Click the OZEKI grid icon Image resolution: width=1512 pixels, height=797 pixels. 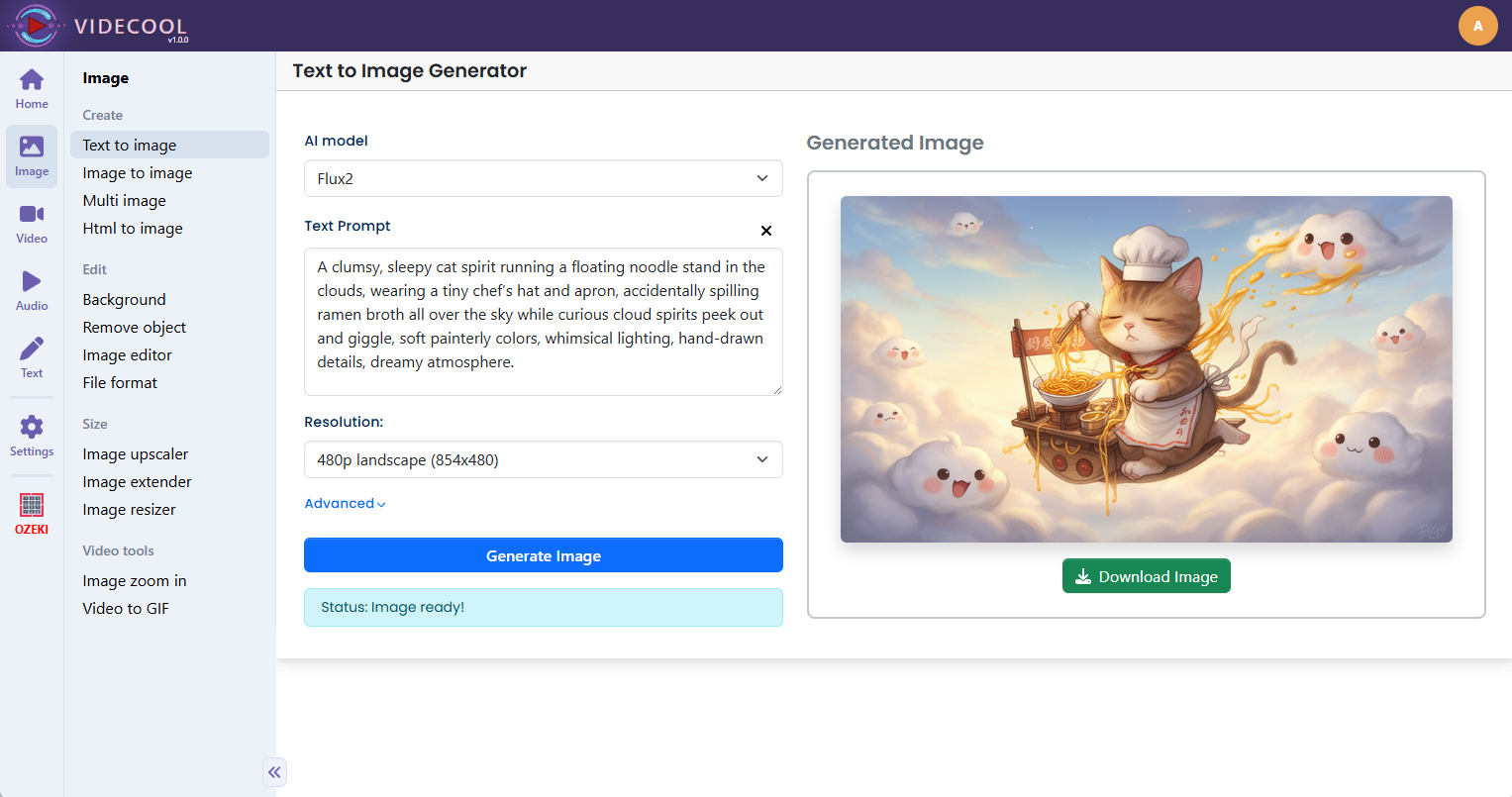coord(32,505)
